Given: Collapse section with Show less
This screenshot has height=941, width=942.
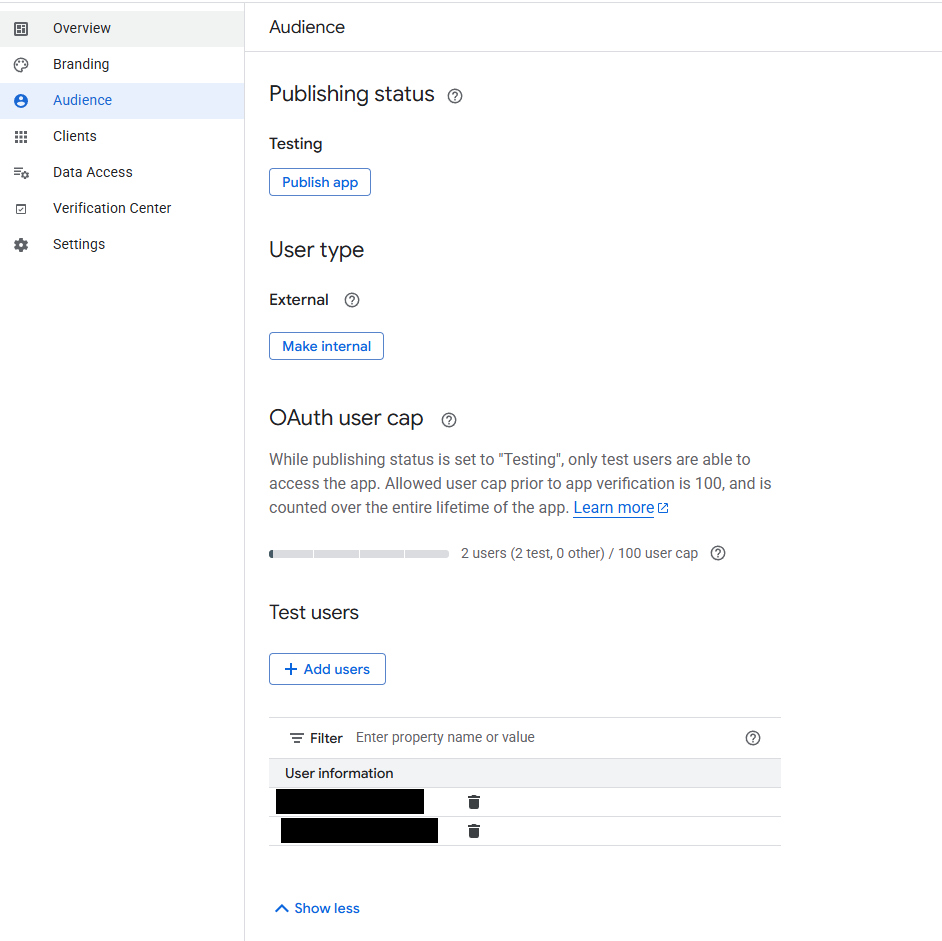Looking at the screenshot, I should [317, 908].
